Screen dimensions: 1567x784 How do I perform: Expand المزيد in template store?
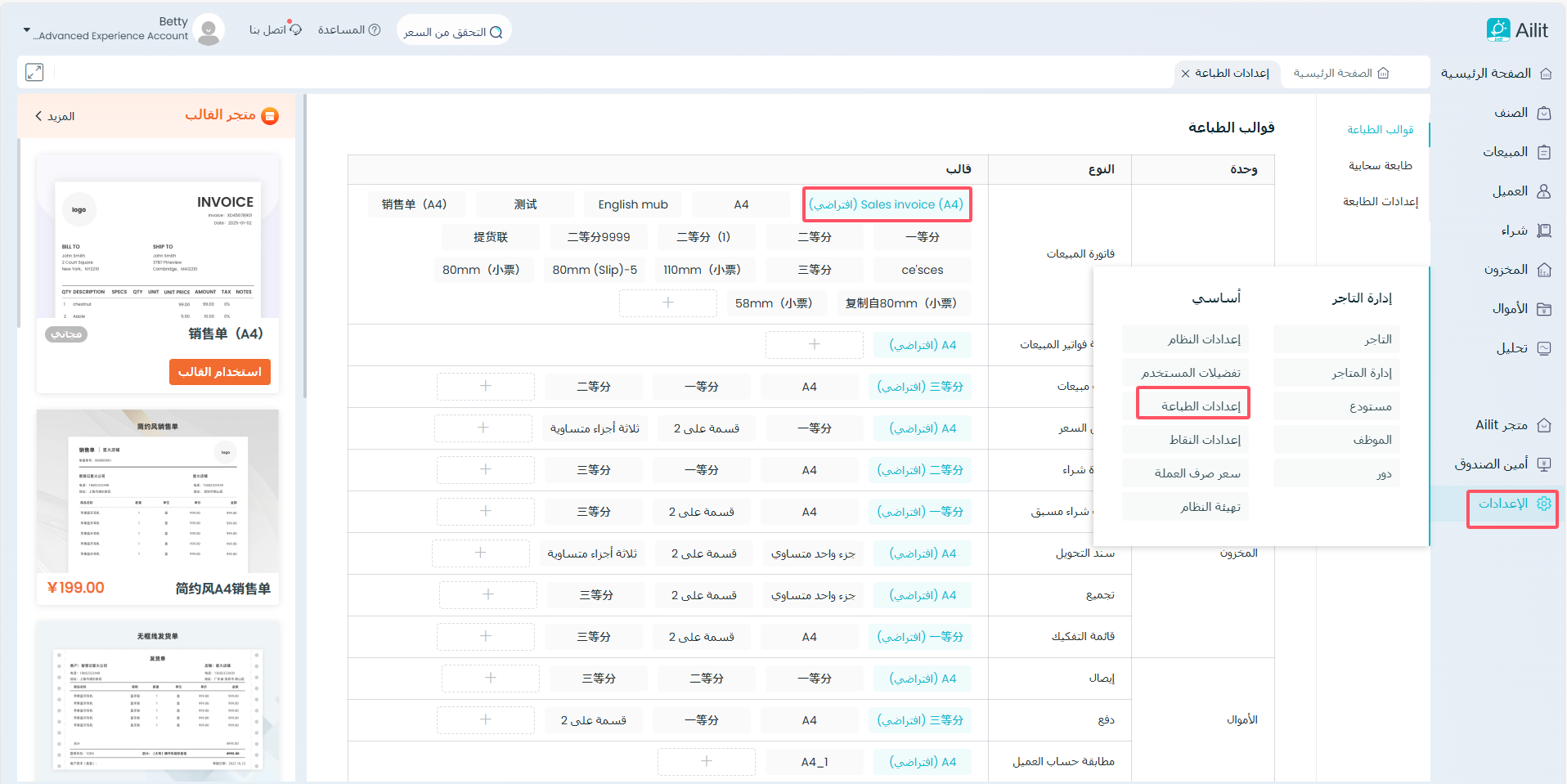coord(55,116)
